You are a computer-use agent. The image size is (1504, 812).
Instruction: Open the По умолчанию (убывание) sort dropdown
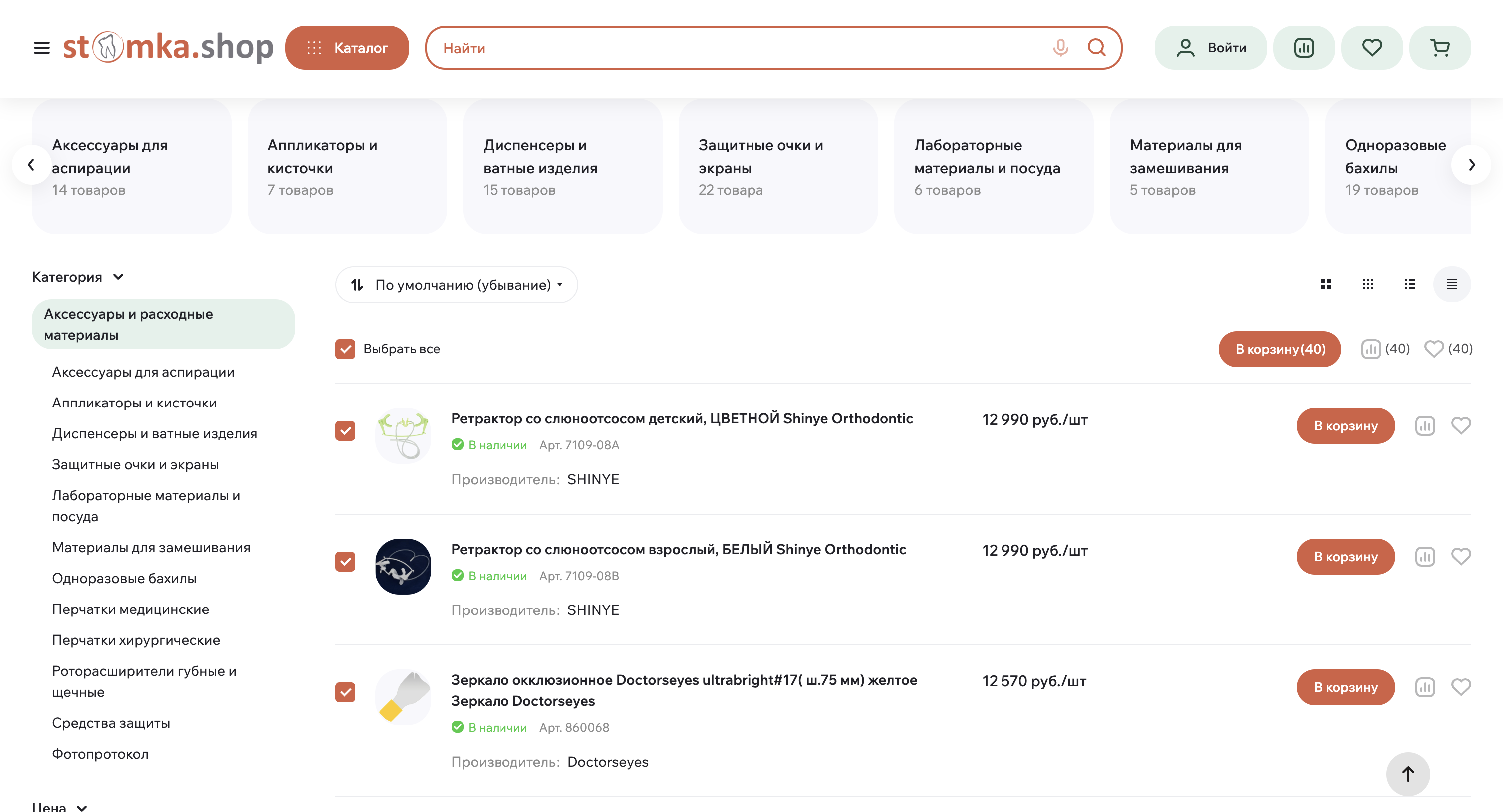tap(457, 285)
